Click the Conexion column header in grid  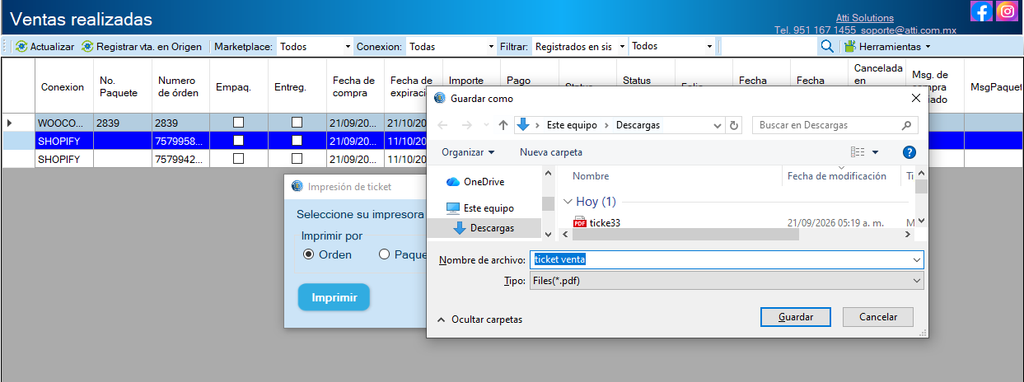coord(63,87)
